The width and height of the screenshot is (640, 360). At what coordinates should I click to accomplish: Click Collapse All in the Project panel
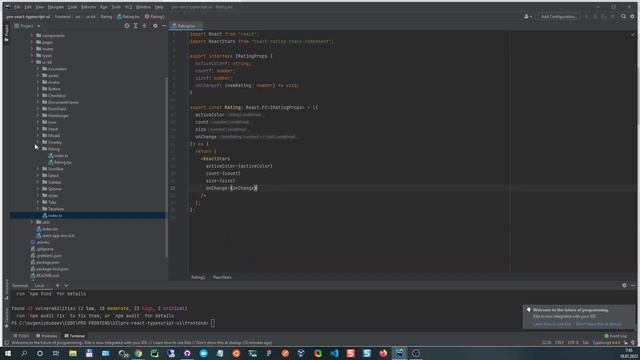tap(144, 26)
